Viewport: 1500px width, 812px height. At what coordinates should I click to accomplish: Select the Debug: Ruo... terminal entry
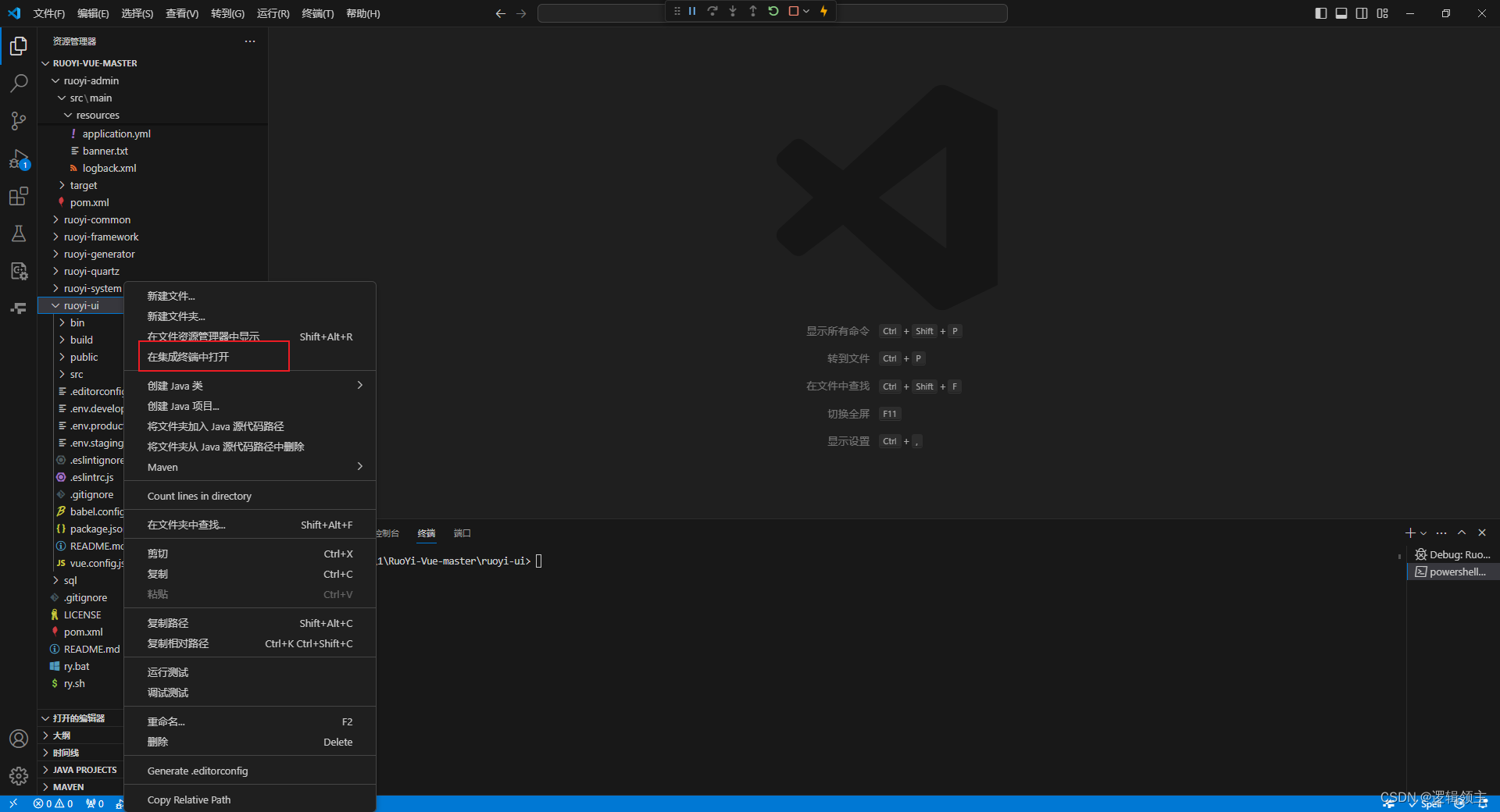(1453, 554)
